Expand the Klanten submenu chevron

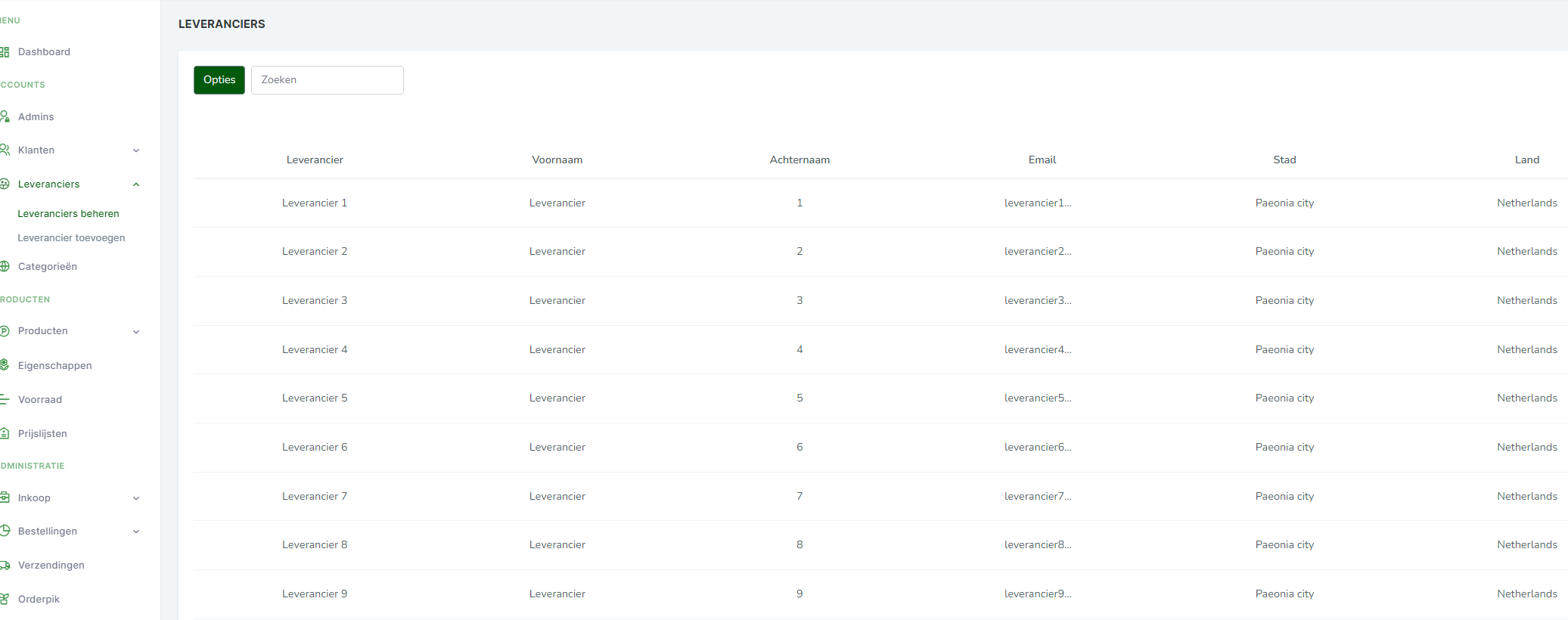[x=136, y=150]
